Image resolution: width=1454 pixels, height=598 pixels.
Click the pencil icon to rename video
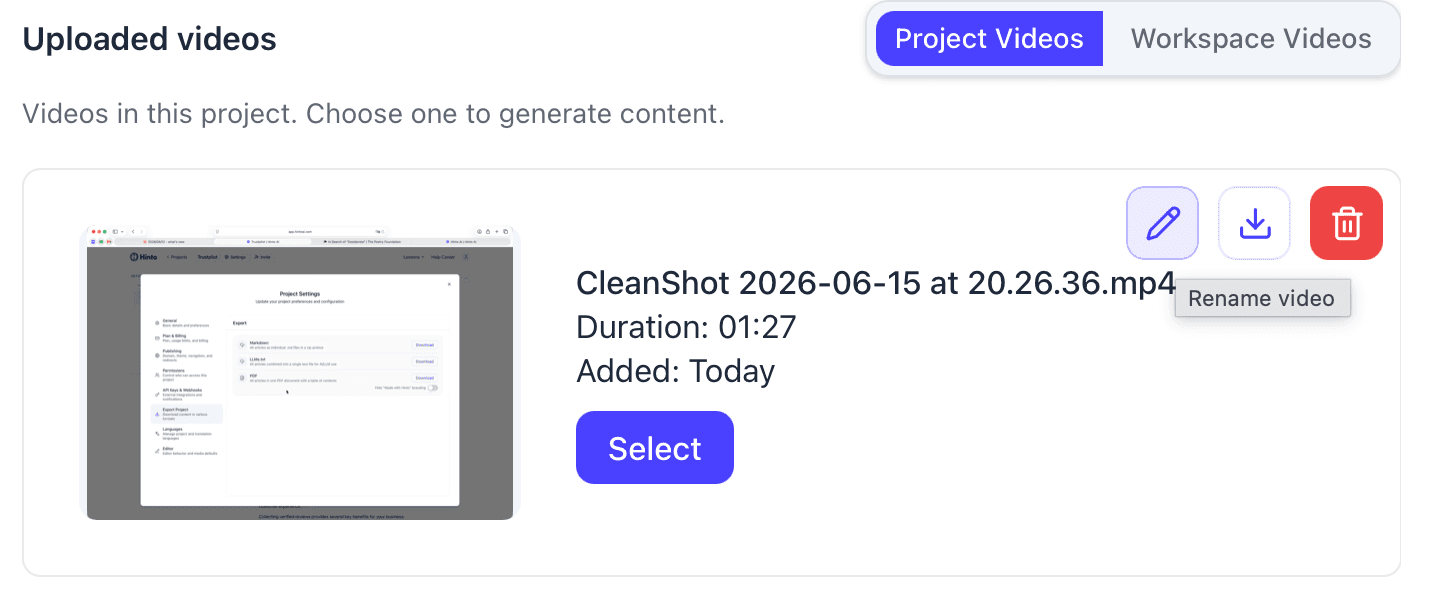point(1162,223)
